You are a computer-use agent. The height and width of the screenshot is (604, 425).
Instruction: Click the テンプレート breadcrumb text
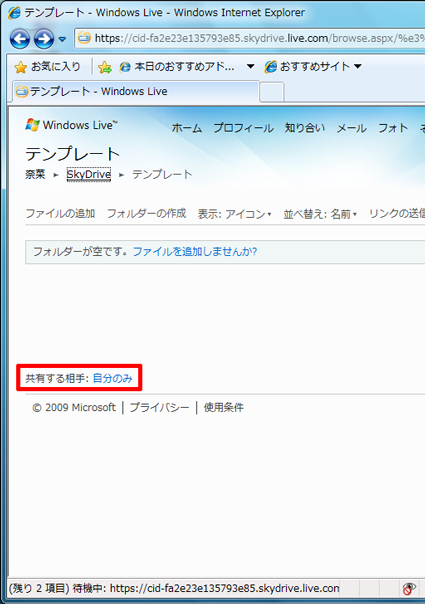(x=162, y=174)
